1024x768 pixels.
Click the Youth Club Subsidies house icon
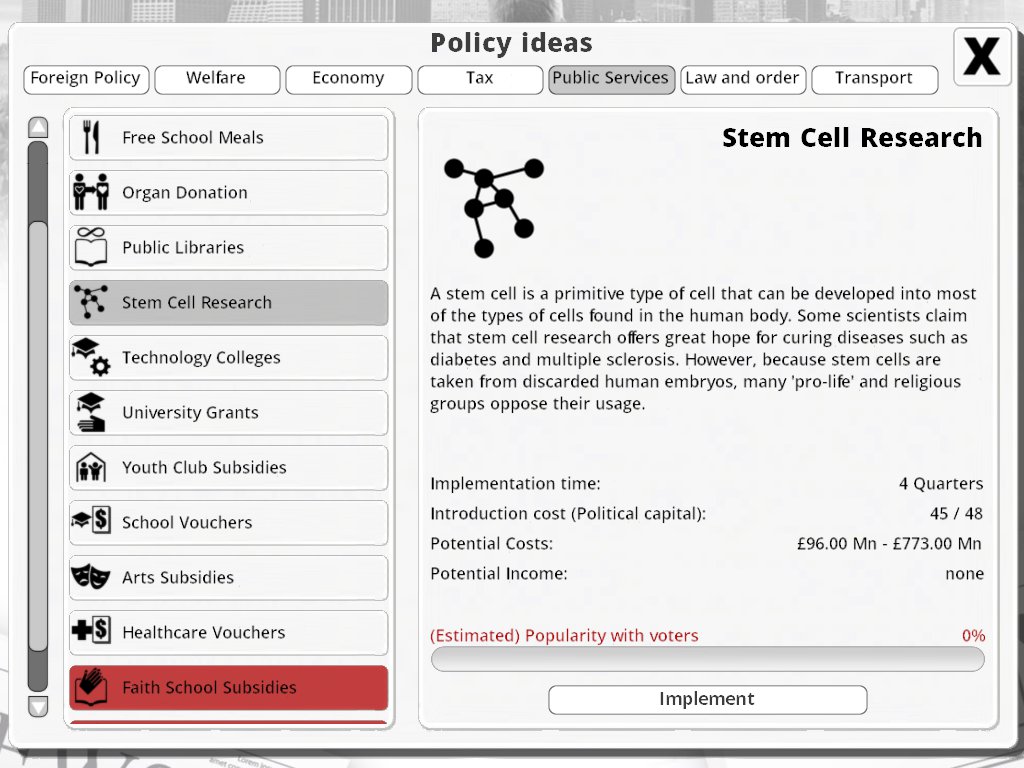(91, 467)
